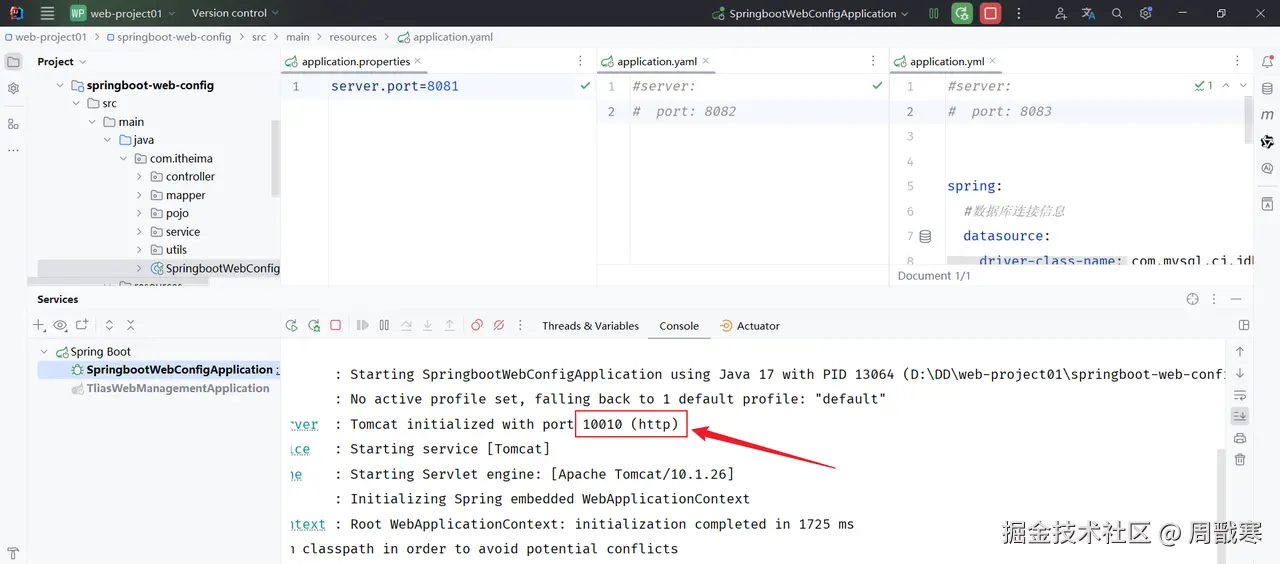Open the Code With Me add-user icon
Screen dimensions: 1280x564
coord(1061,13)
